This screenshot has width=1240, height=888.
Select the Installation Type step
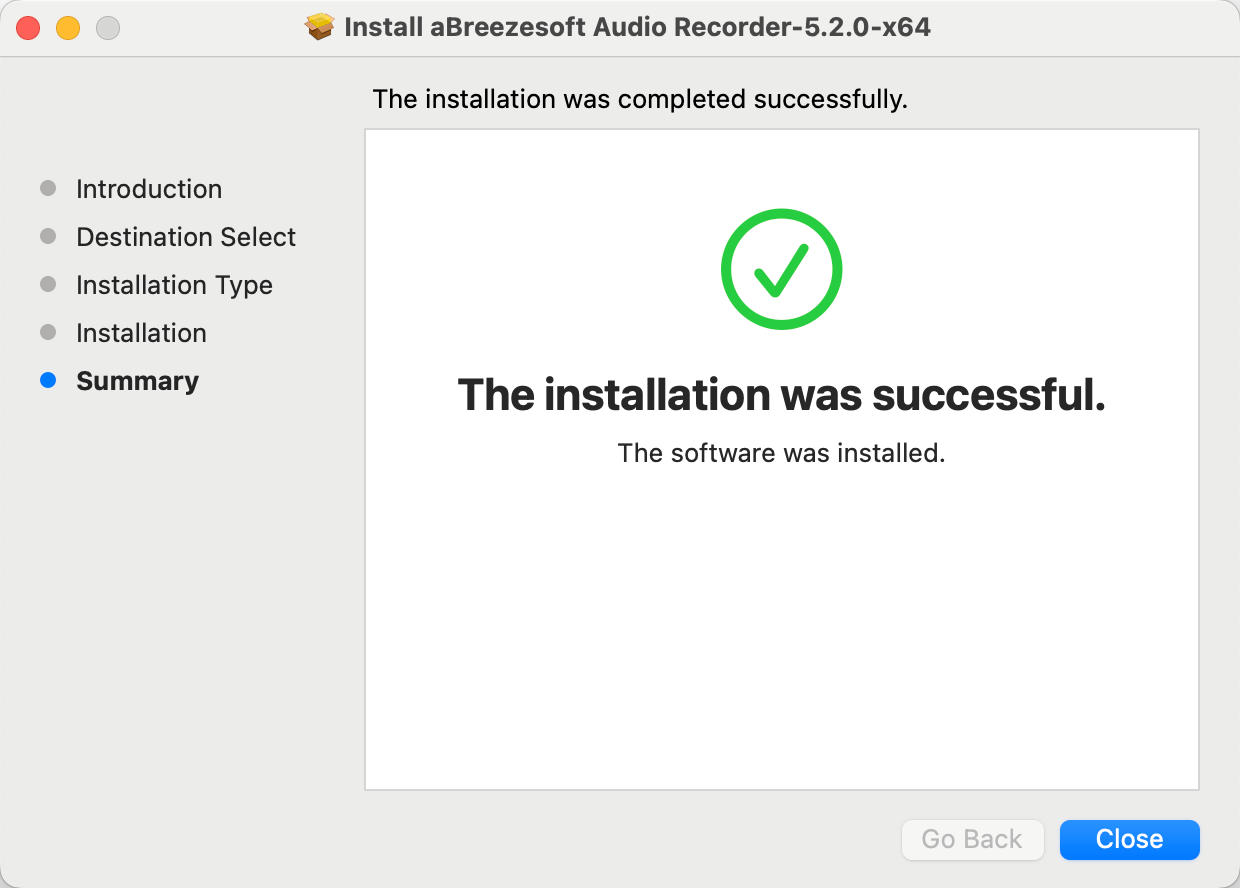pyautogui.click(x=173, y=284)
